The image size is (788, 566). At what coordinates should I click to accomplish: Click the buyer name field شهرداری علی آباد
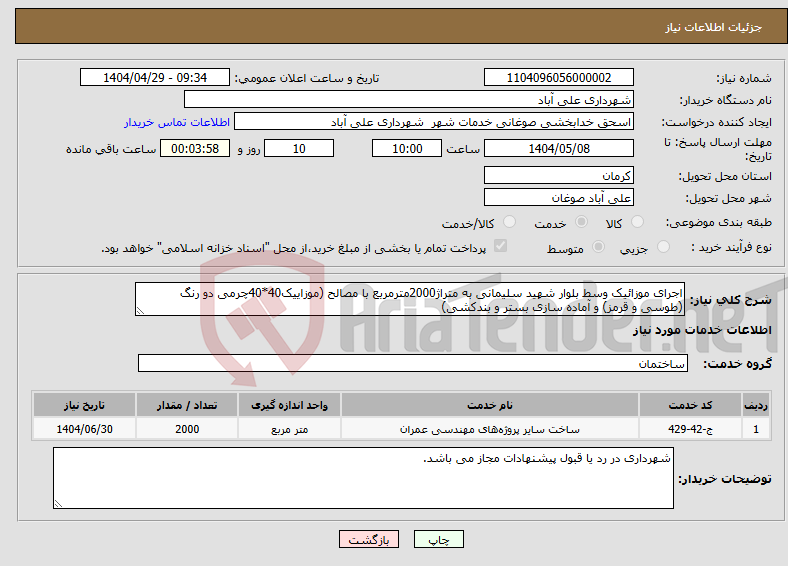(x=409, y=100)
